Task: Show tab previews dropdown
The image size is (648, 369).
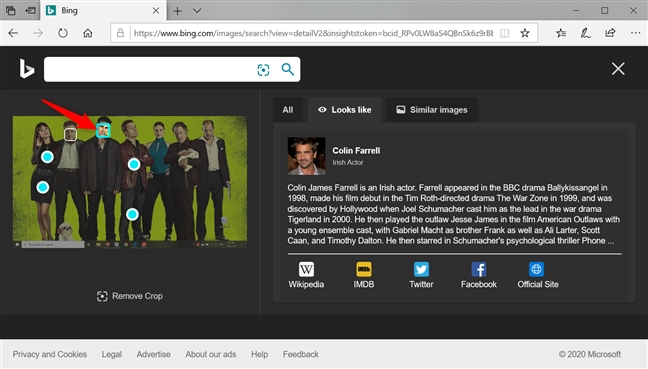Action: click(197, 11)
